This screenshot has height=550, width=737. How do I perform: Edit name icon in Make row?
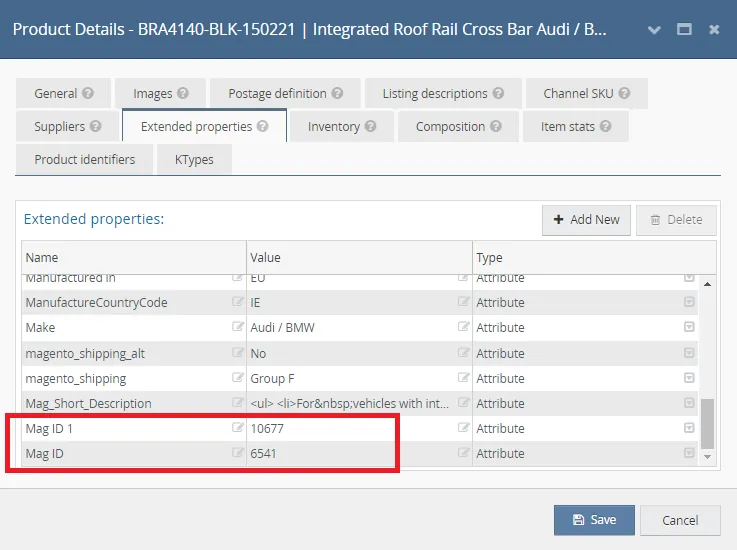click(238, 326)
